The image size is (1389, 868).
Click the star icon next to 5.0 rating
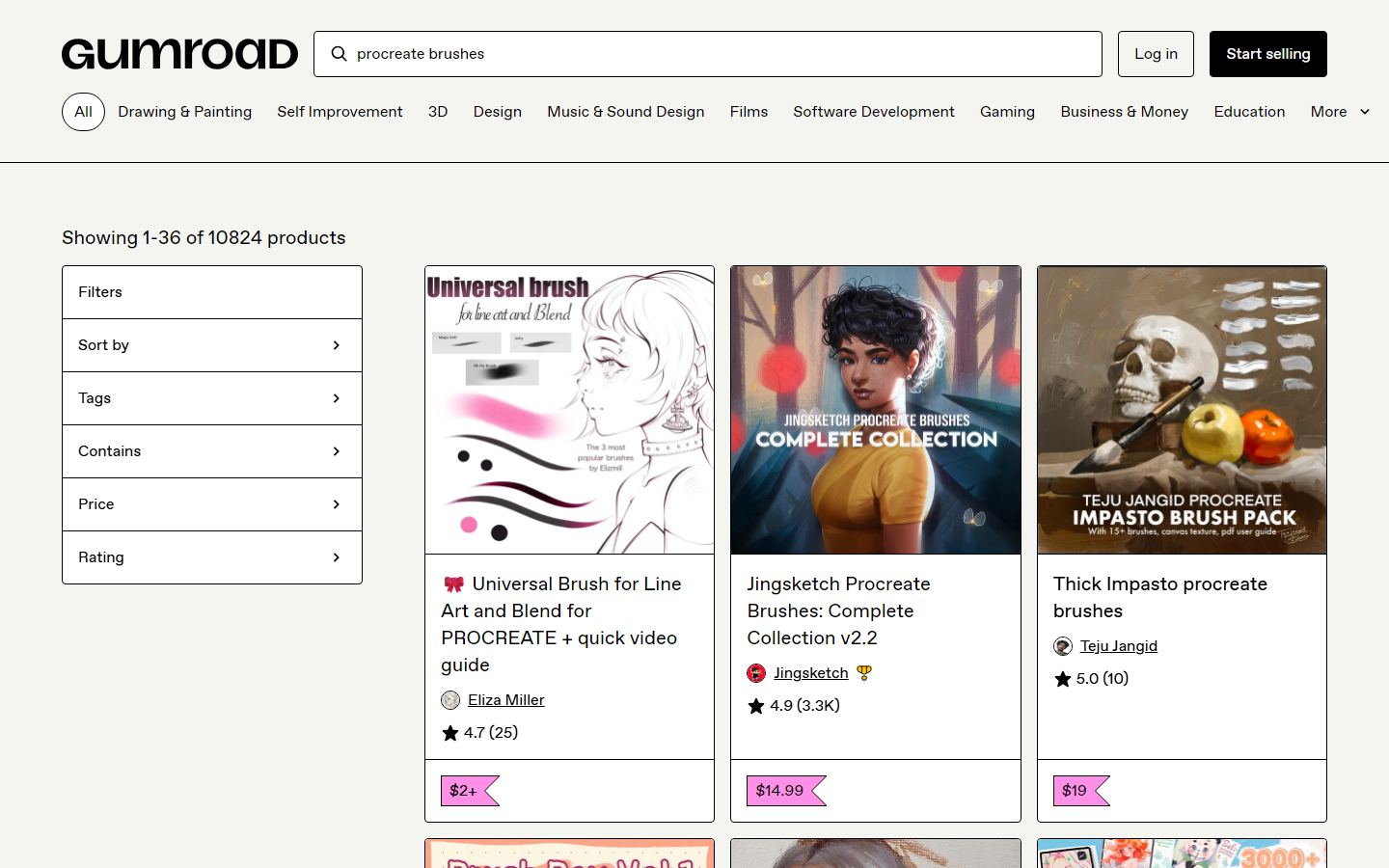pyautogui.click(x=1063, y=679)
